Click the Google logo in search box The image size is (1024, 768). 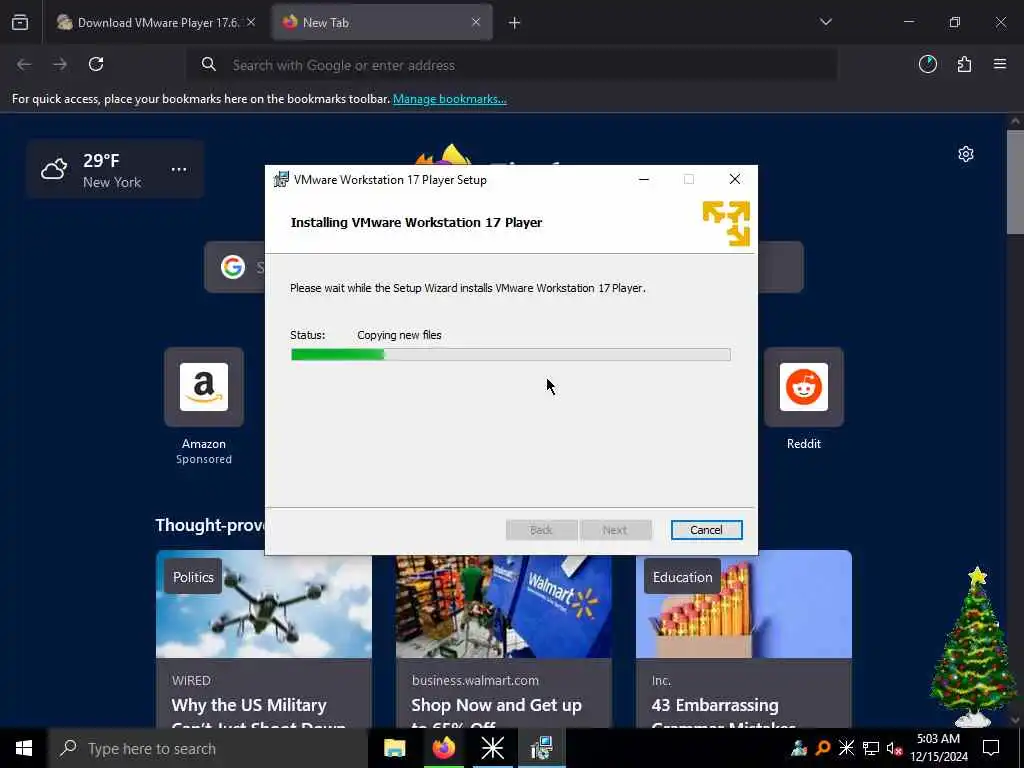pos(232,266)
